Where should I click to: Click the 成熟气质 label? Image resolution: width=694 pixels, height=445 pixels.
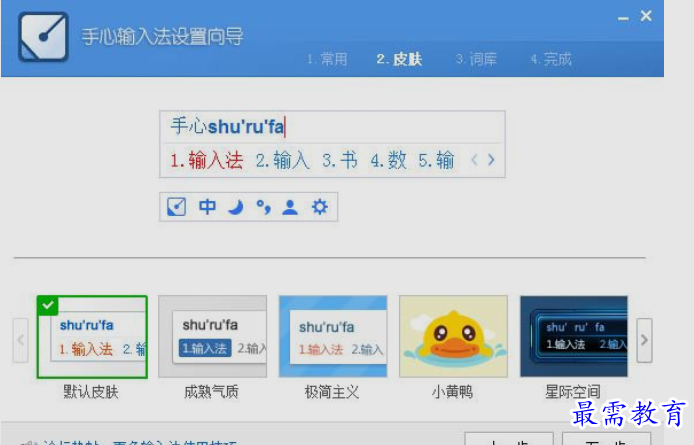pos(211,392)
